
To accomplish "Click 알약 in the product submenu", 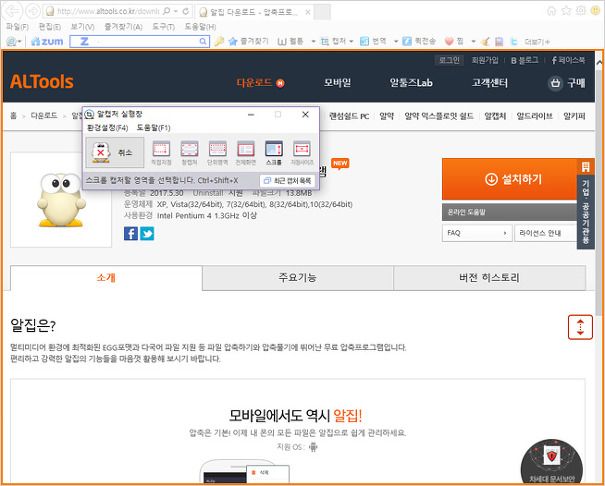I will [387, 116].
